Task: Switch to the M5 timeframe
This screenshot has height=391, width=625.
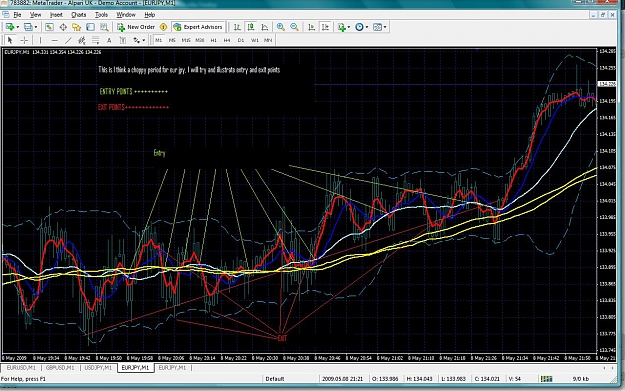Action: tap(172, 40)
